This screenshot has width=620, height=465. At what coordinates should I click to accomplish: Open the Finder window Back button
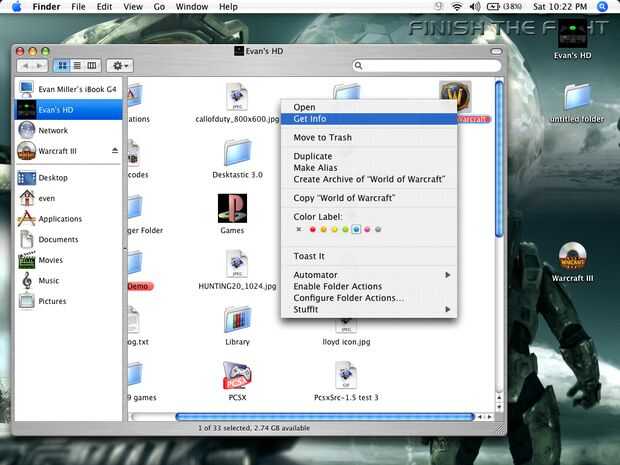click(25, 66)
